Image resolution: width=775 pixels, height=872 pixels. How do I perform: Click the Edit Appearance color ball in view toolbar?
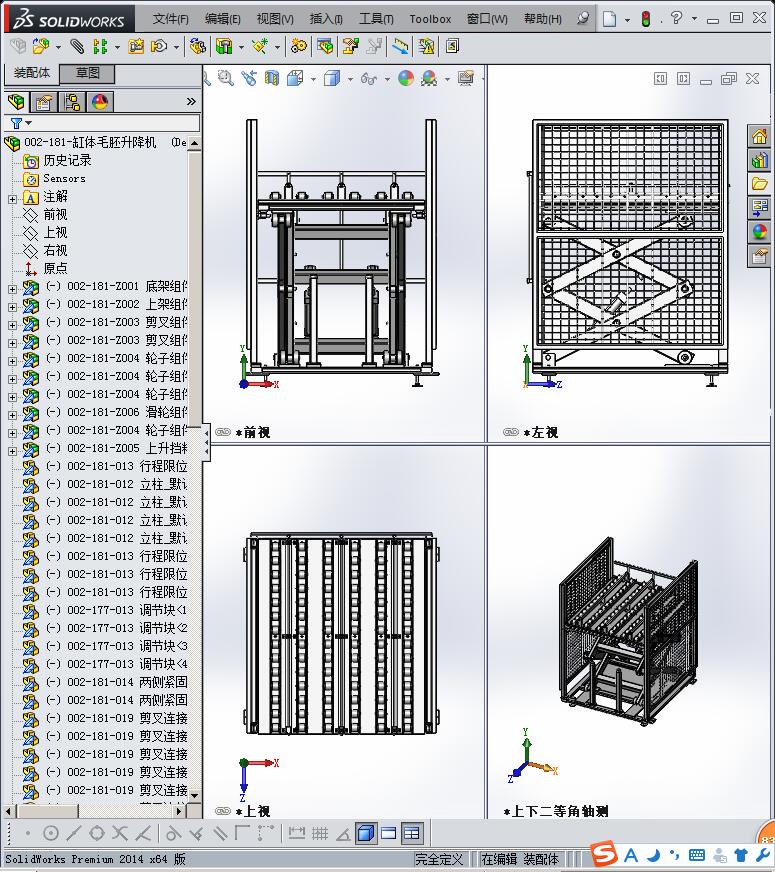[x=405, y=78]
